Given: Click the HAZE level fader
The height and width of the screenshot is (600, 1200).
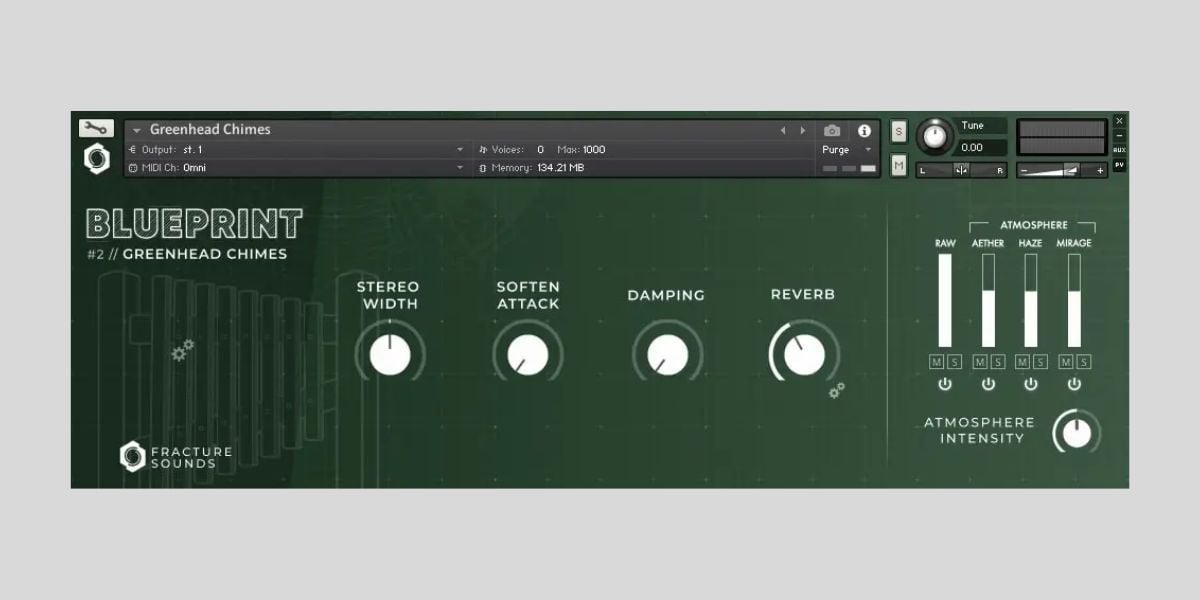Looking at the screenshot, I should 1031,300.
